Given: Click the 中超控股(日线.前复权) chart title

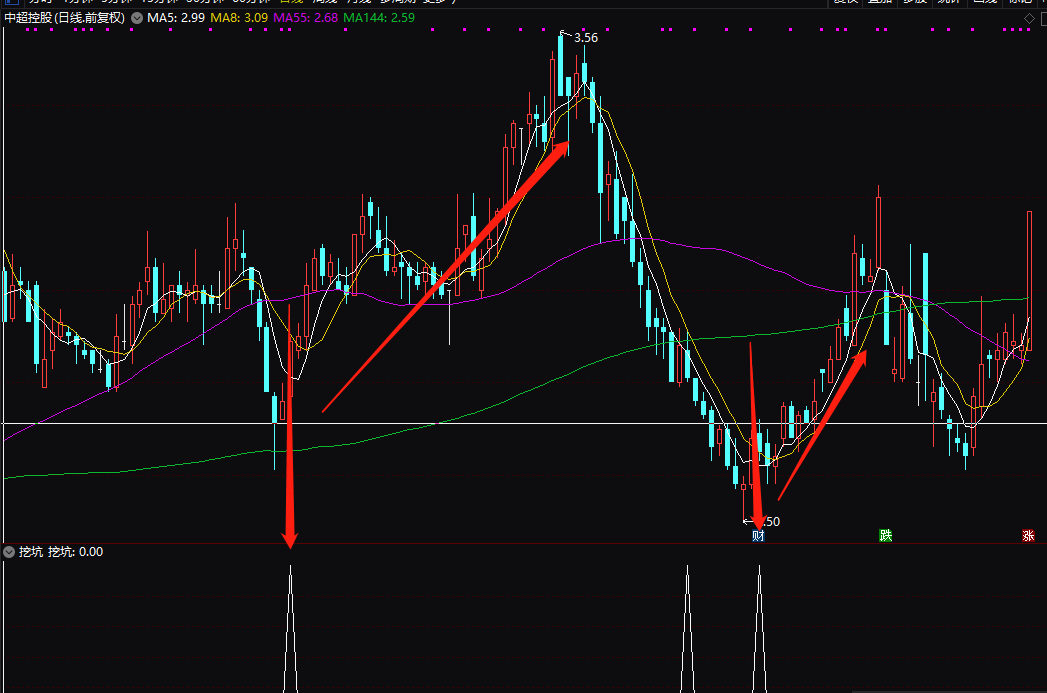Looking at the screenshot, I should coord(64,18).
